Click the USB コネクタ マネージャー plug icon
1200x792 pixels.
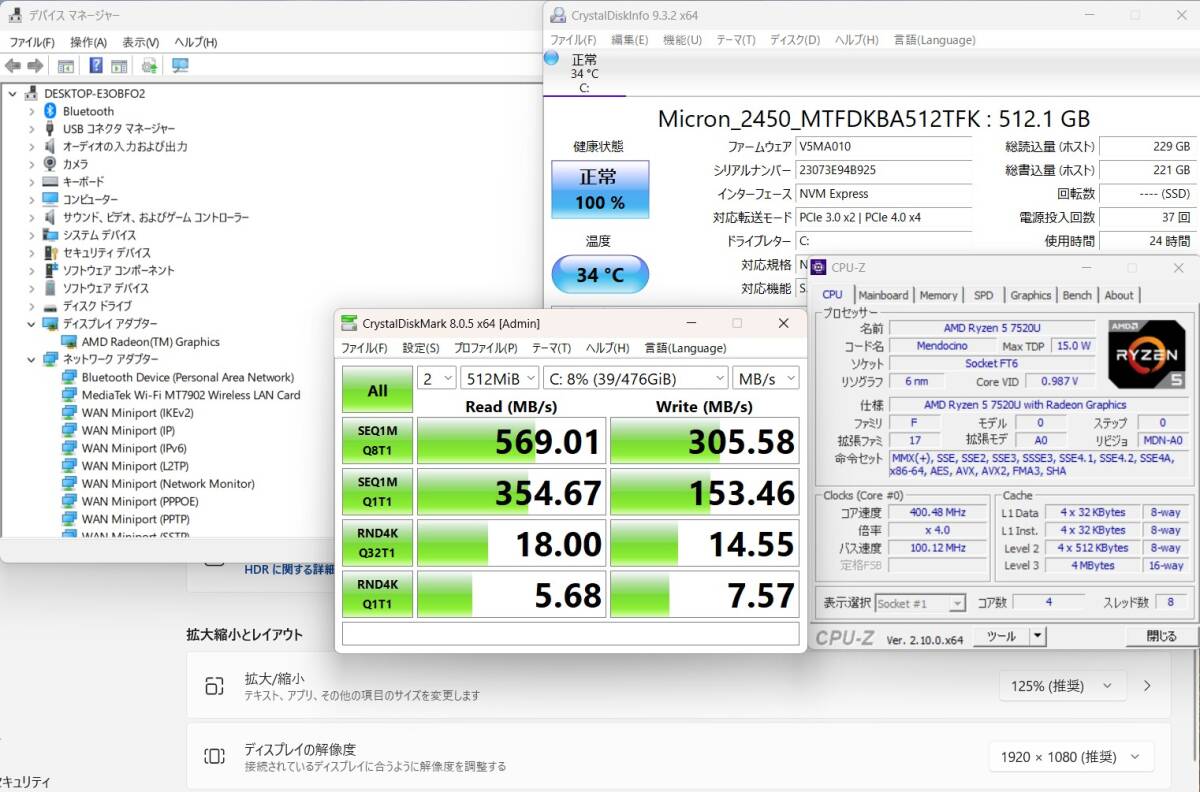(x=50, y=129)
